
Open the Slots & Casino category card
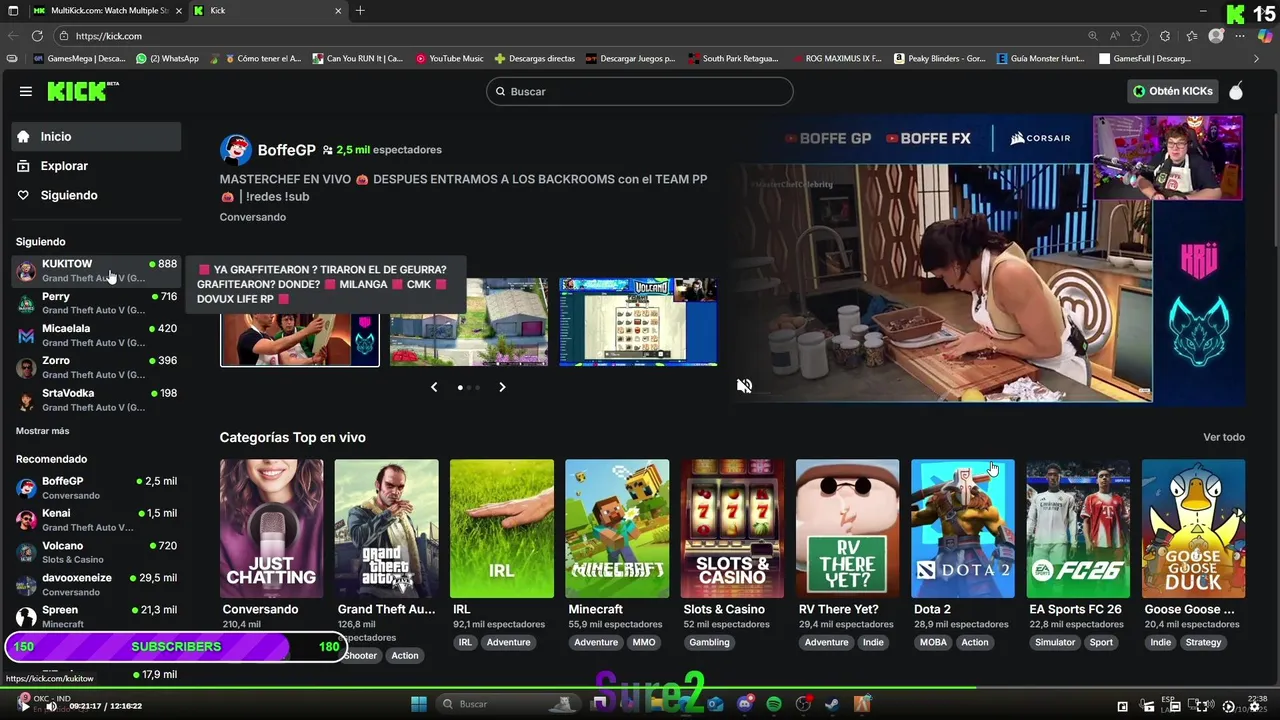click(732, 528)
